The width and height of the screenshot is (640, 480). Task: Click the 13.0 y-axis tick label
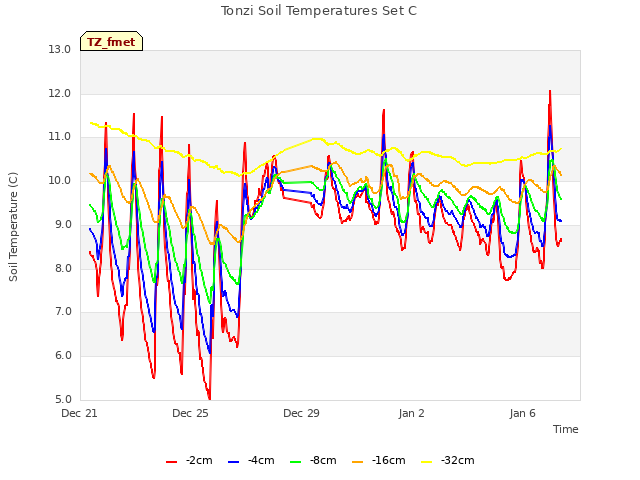60,49
